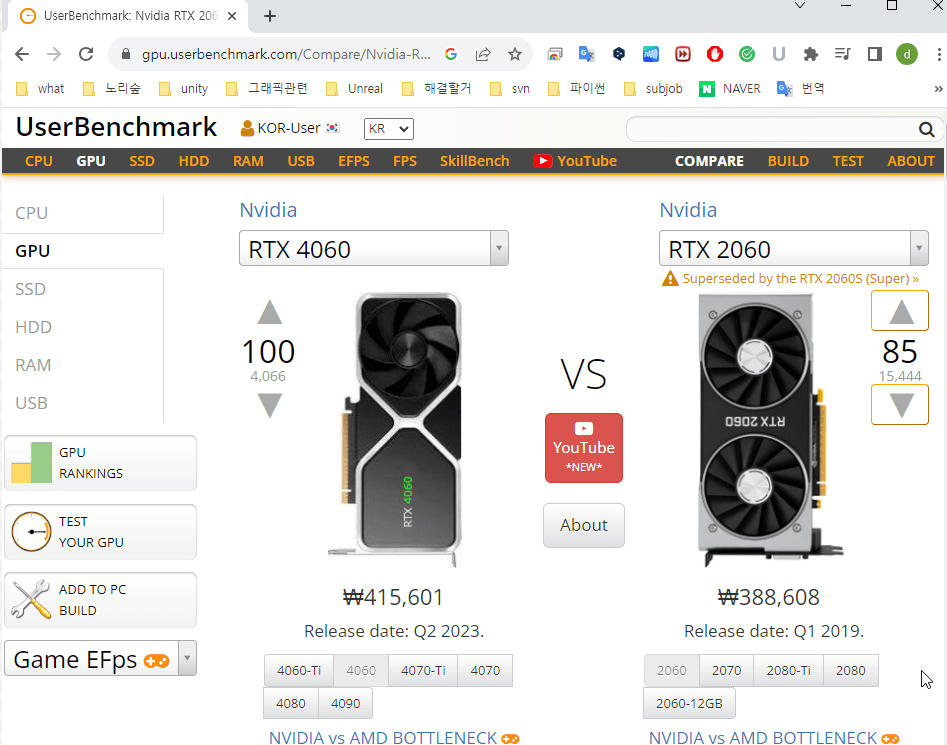This screenshot has width=947, height=745.
Task: Click ADD TO PC BUILD button
Action: tap(100, 600)
